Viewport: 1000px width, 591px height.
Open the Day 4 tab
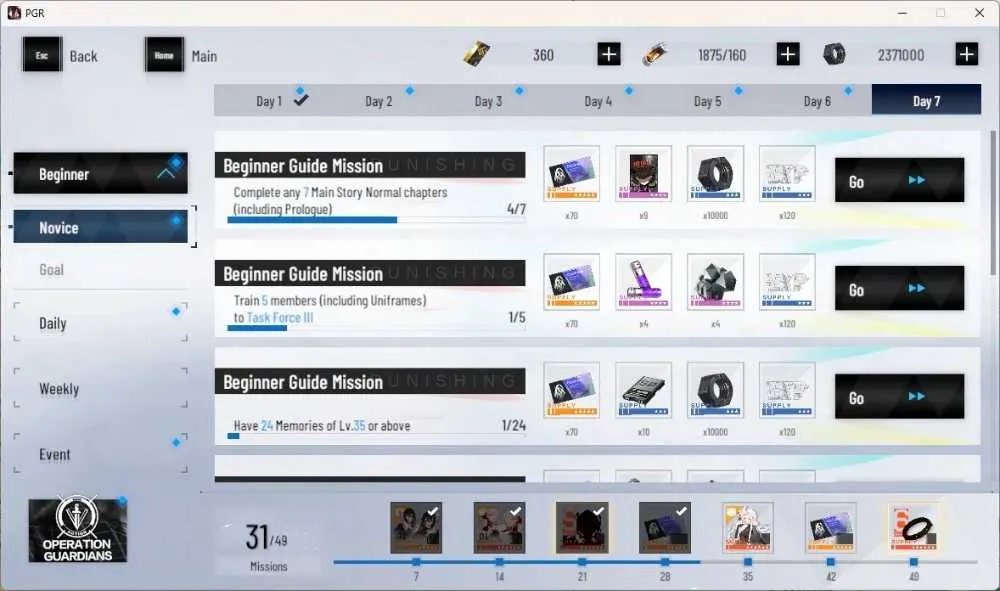pos(598,101)
